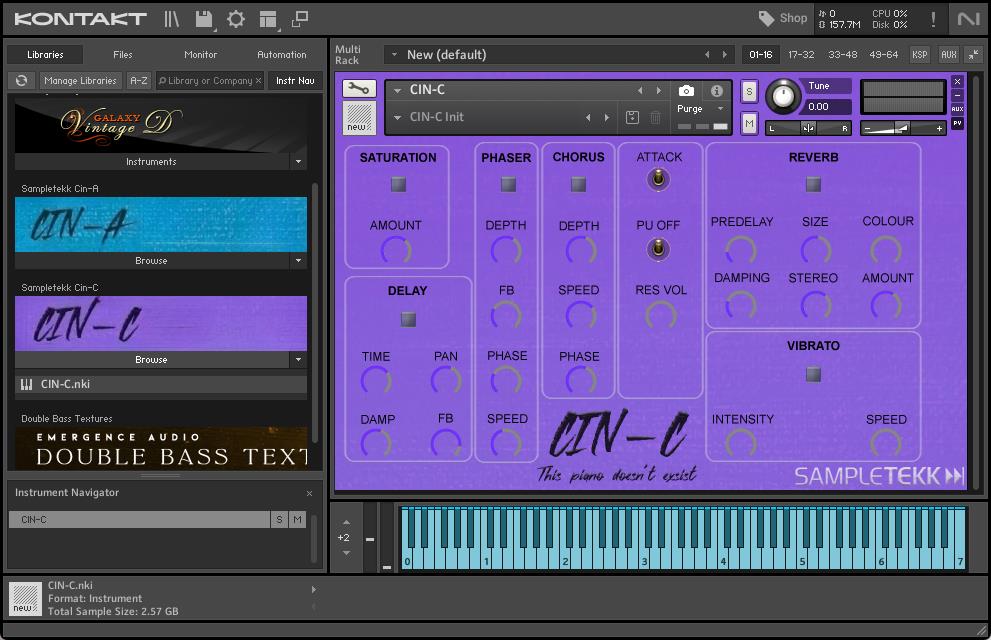The image size is (991, 640).
Task: Click the library browser icon in header
Action: coord(172,19)
